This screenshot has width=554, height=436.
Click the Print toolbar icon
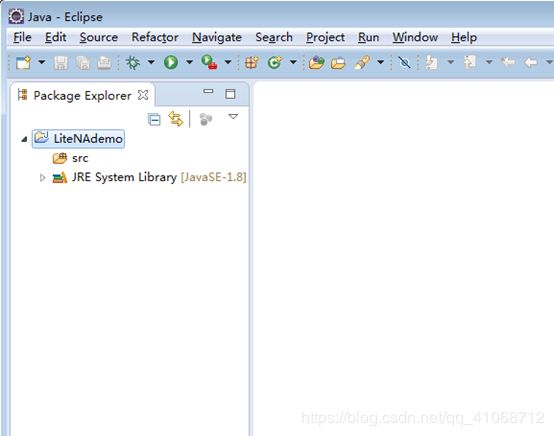tap(104, 63)
